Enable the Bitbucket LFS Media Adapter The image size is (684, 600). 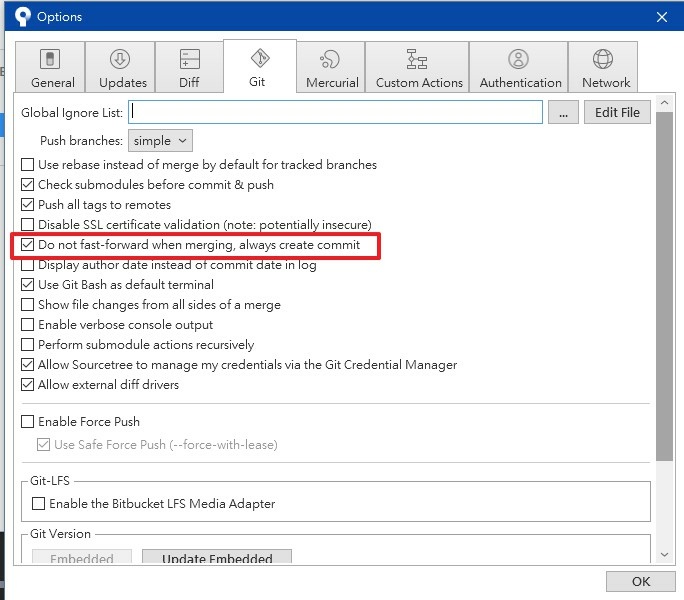pyautogui.click(x=38, y=504)
